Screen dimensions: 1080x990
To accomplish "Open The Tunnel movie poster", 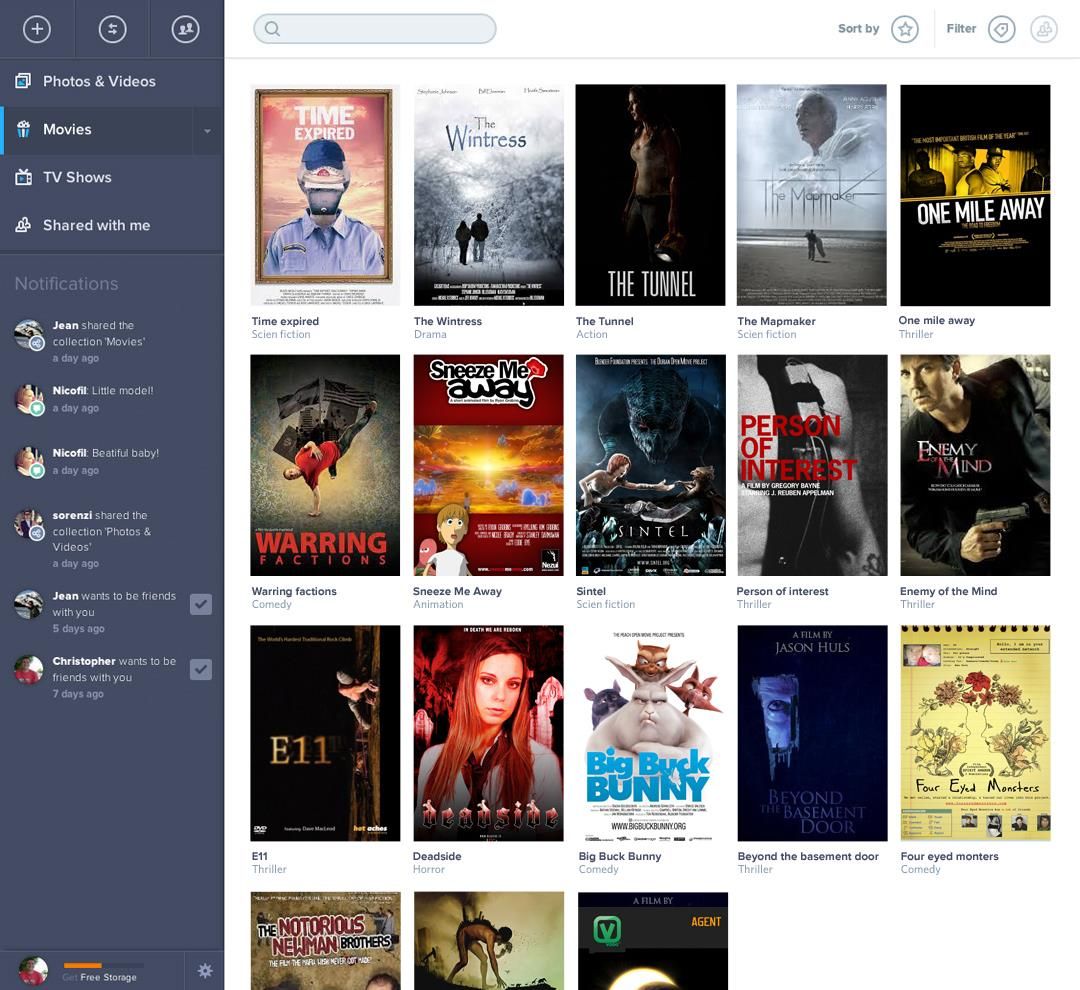I will point(650,195).
